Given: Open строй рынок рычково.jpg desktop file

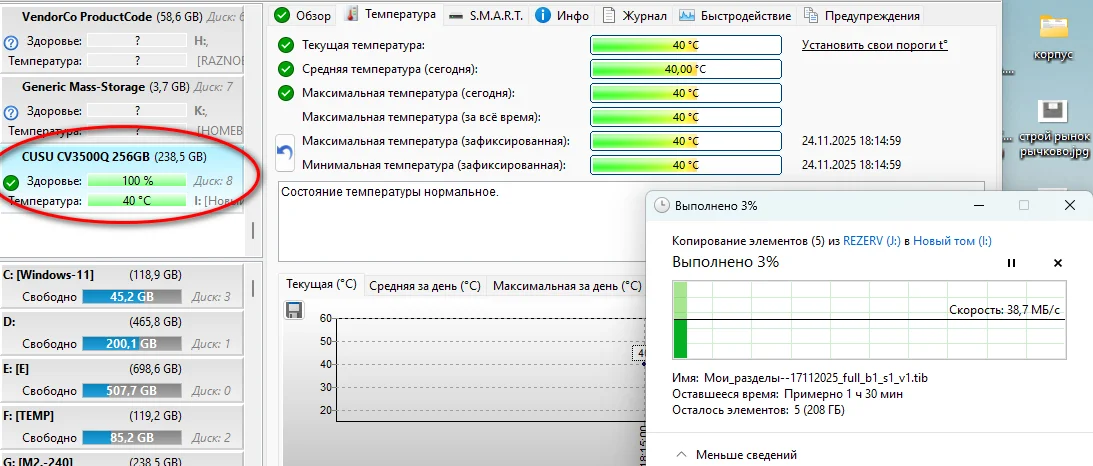Looking at the screenshot, I should (x=1053, y=130).
